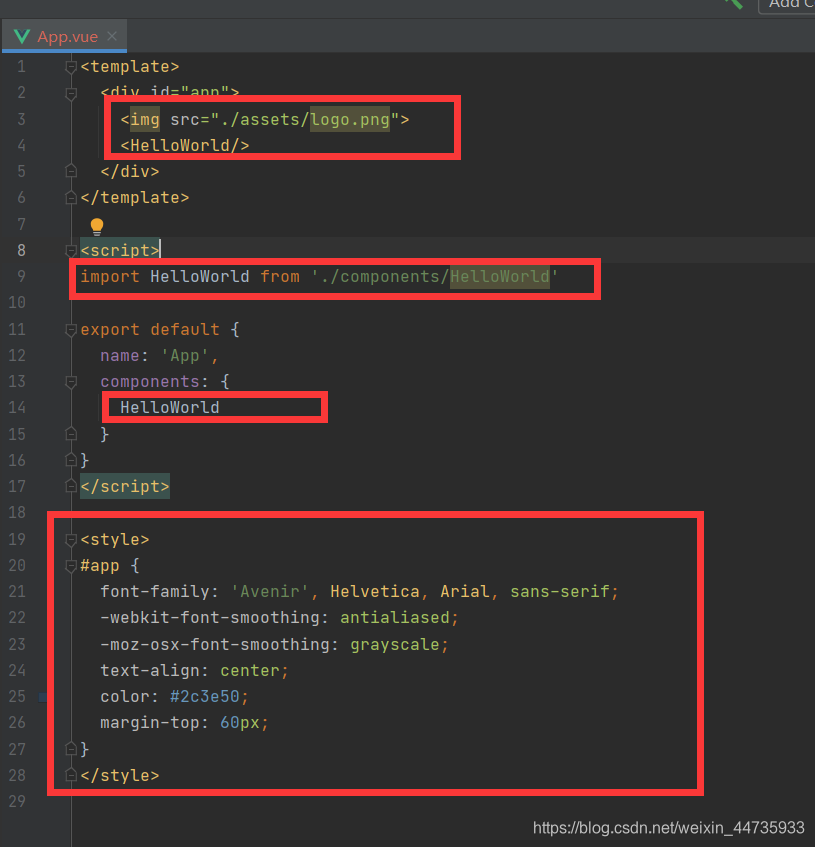
Task: Click the import keyword on line 9
Action: click(110, 277)
